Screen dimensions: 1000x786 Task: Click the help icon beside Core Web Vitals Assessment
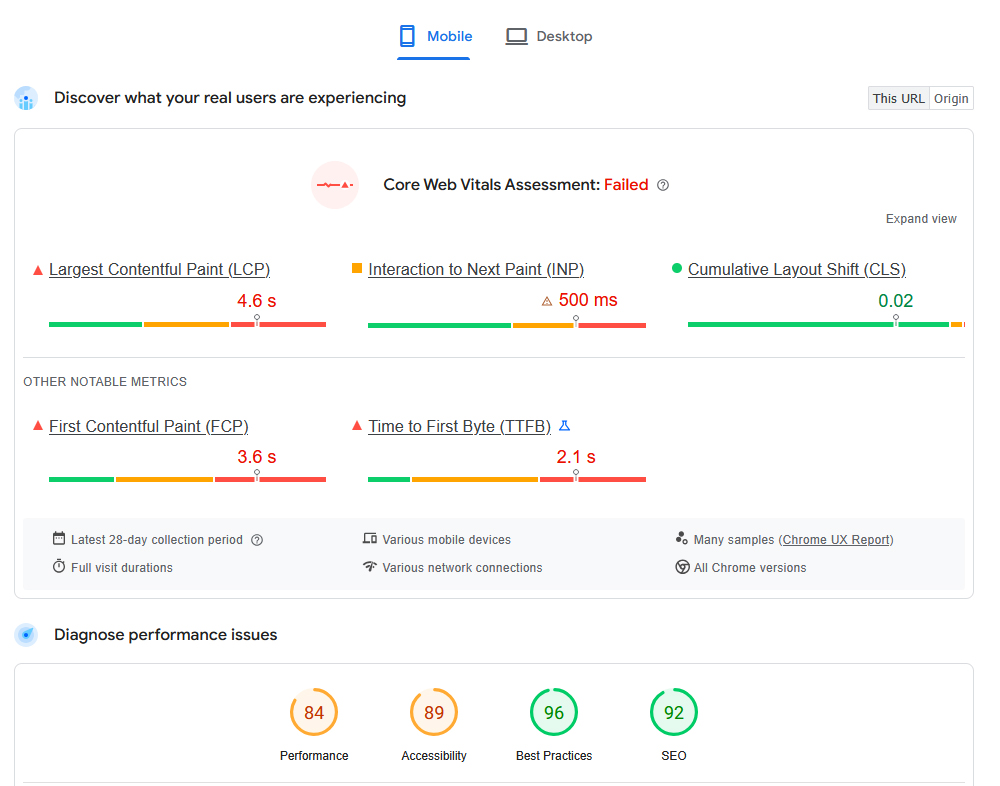pyautogui.click(x=663, y=185)
